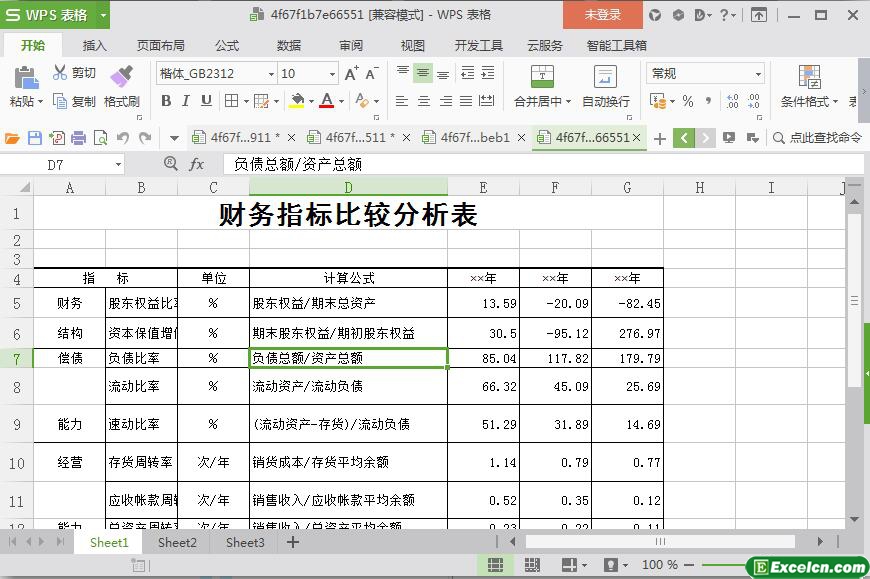The image size is (870, 579).
Task: Click the insert function fx icon
Action: click(x=197, y=164)
